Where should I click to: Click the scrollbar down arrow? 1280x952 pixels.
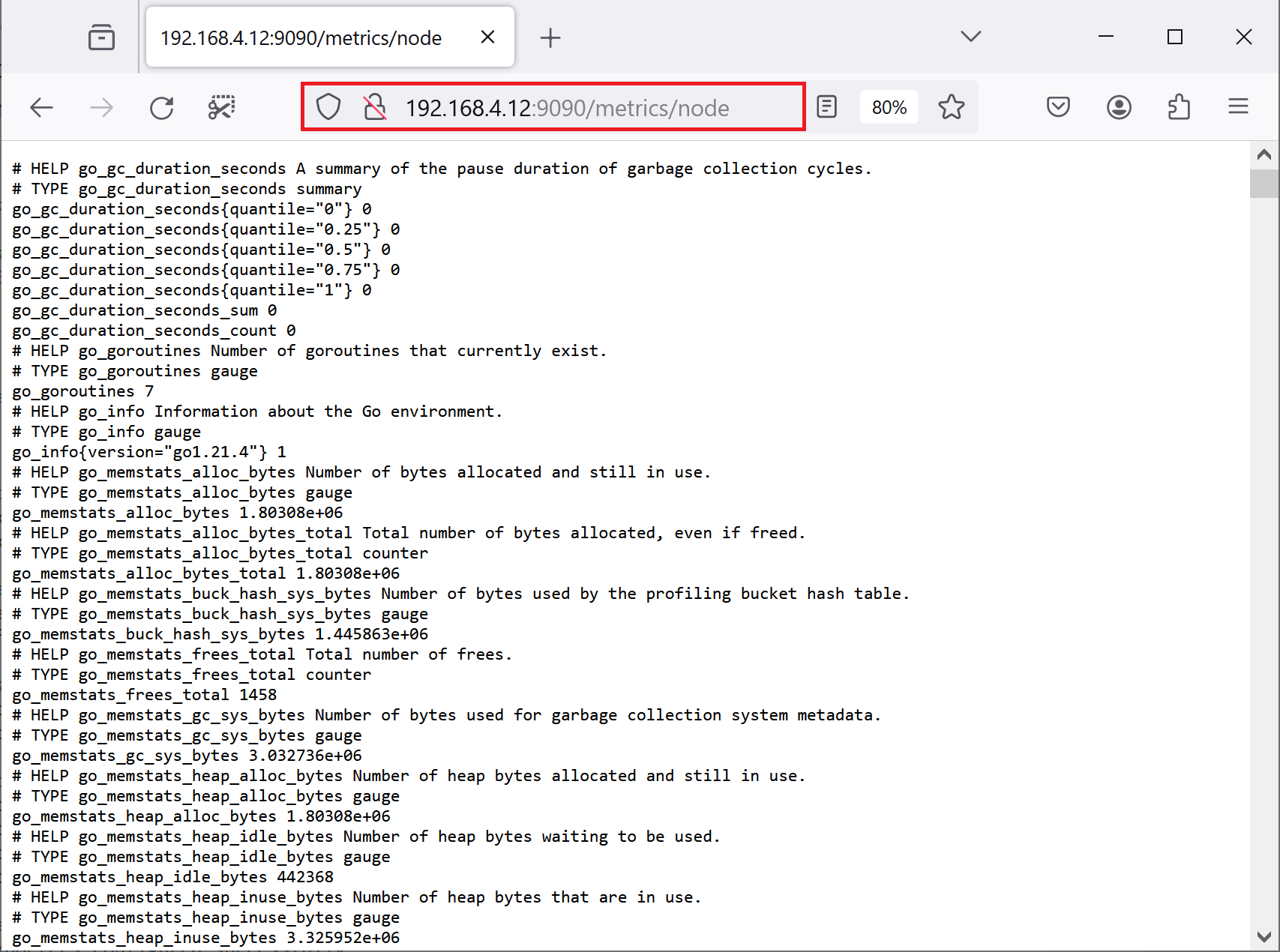[1264, 937]
